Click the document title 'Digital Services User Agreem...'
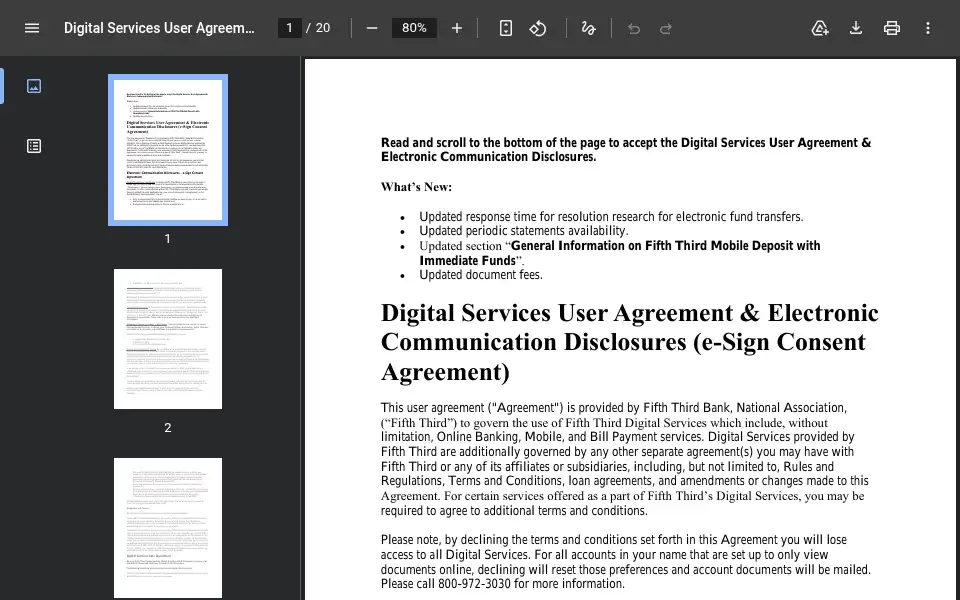The height and width of the screenshot is (600, 960). [x=159, y=28]
